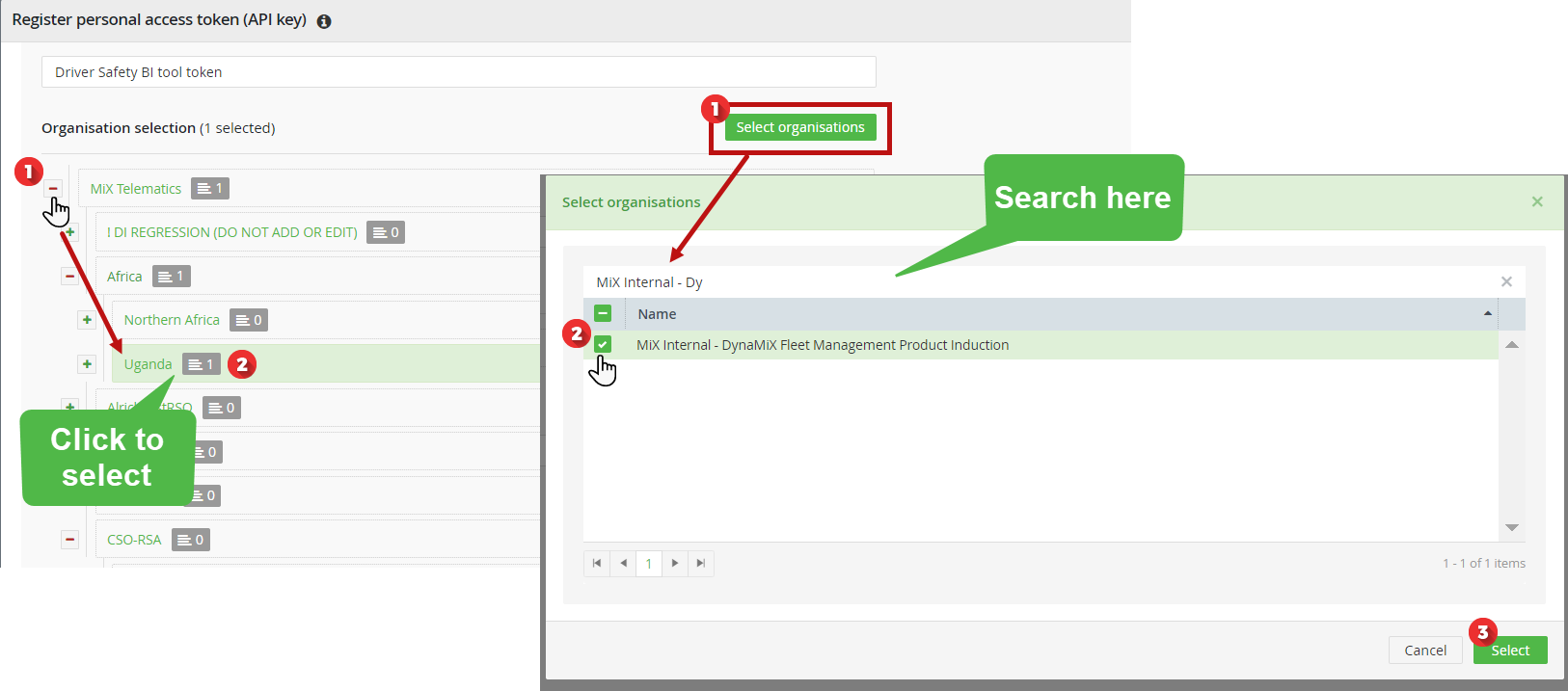Select the Uganda organisation in tree

click(x=148, y=364)
